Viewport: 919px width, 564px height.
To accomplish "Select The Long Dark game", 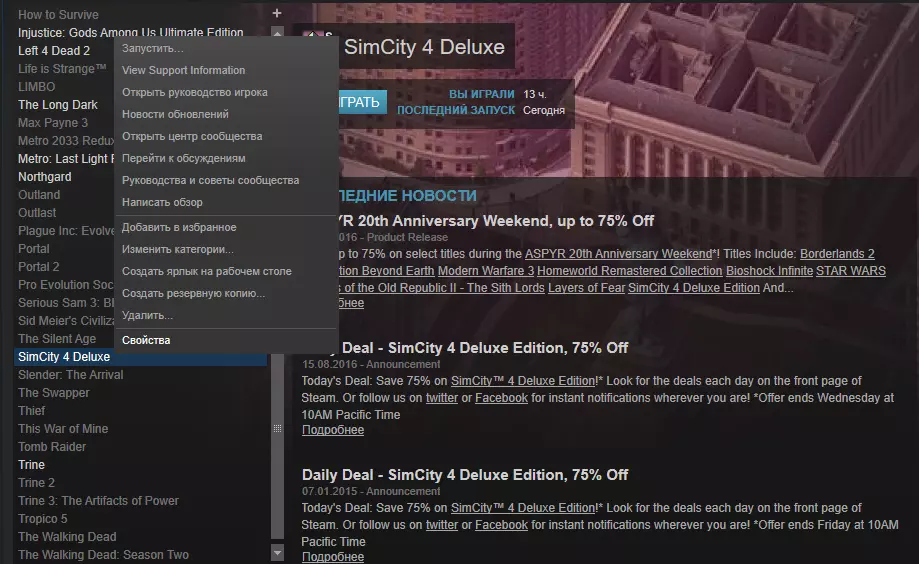I will point(57,105).
